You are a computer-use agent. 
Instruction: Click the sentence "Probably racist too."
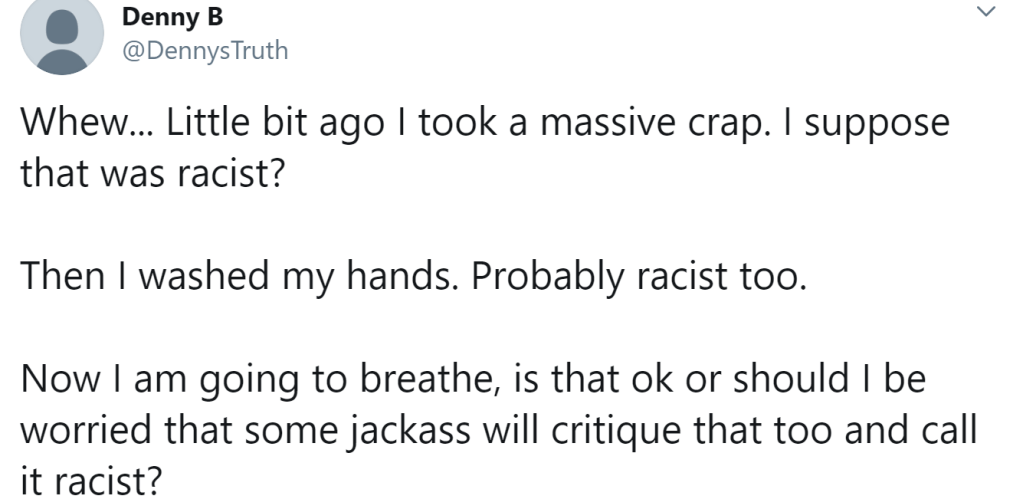click(x=637, y=272)
